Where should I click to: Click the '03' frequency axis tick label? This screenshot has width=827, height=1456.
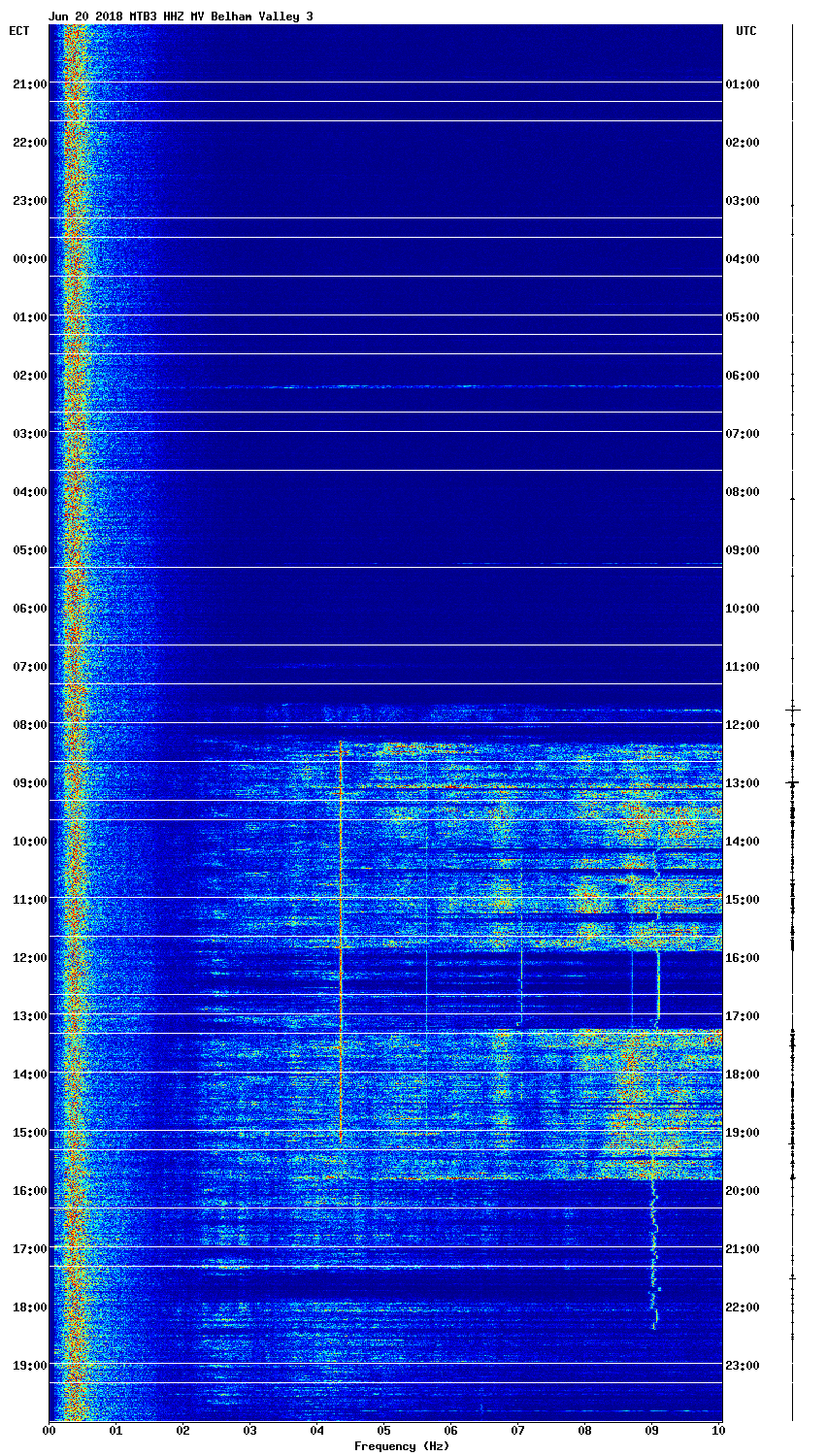coord(249,1431)
